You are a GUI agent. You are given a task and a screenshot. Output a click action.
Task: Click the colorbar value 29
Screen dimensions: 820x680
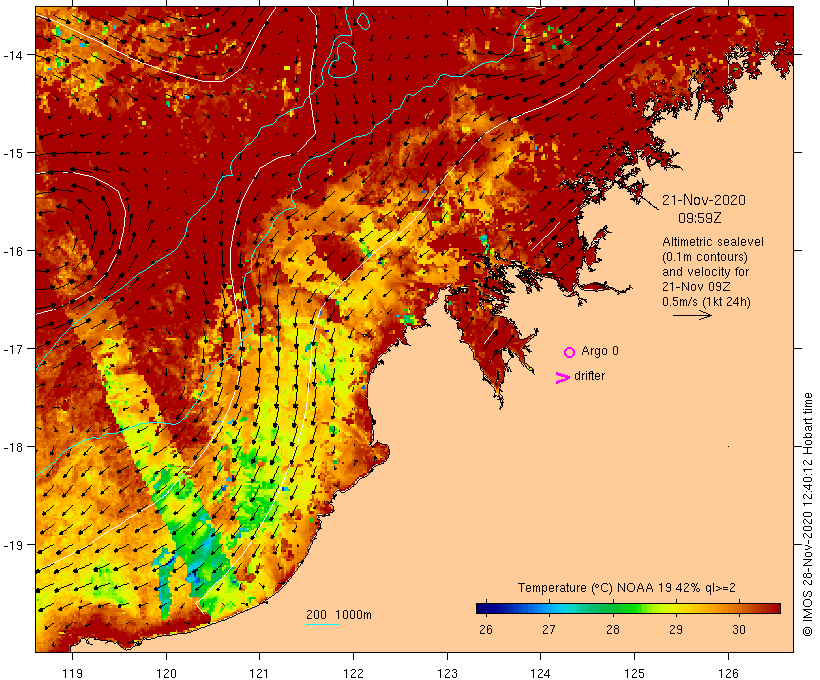pyautogui.click(x=676, y=629)
